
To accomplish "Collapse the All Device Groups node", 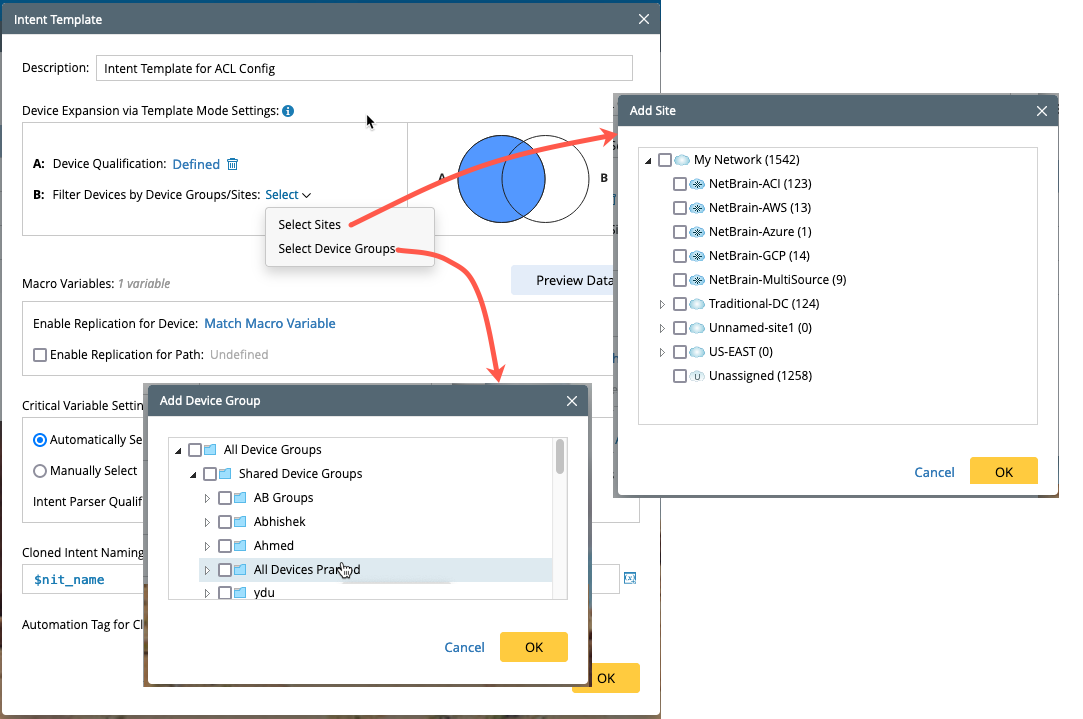I will coord(178,450).
